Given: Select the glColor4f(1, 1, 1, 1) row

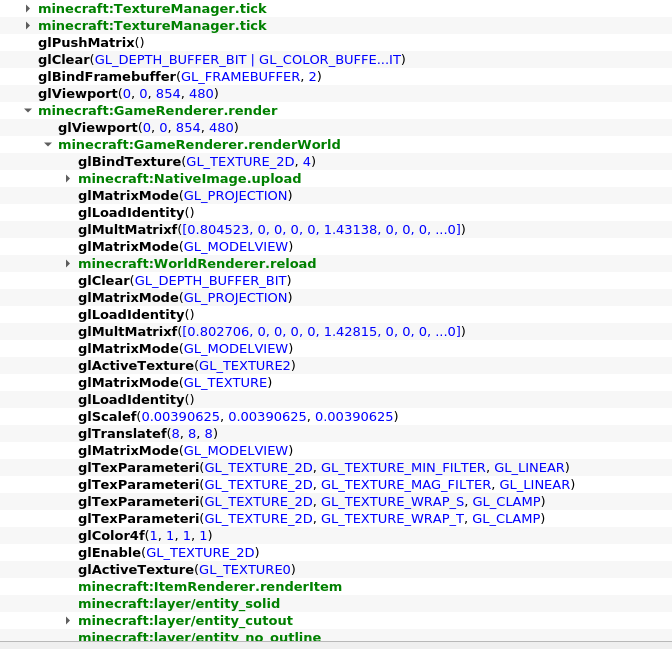Looking at the screenshot, I should click(336, 535).
